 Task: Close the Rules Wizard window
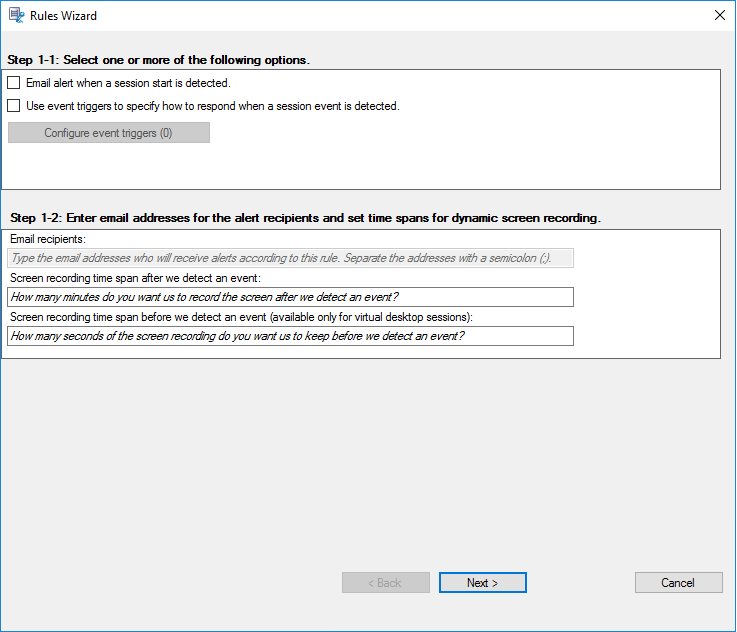tap(719, 16)
